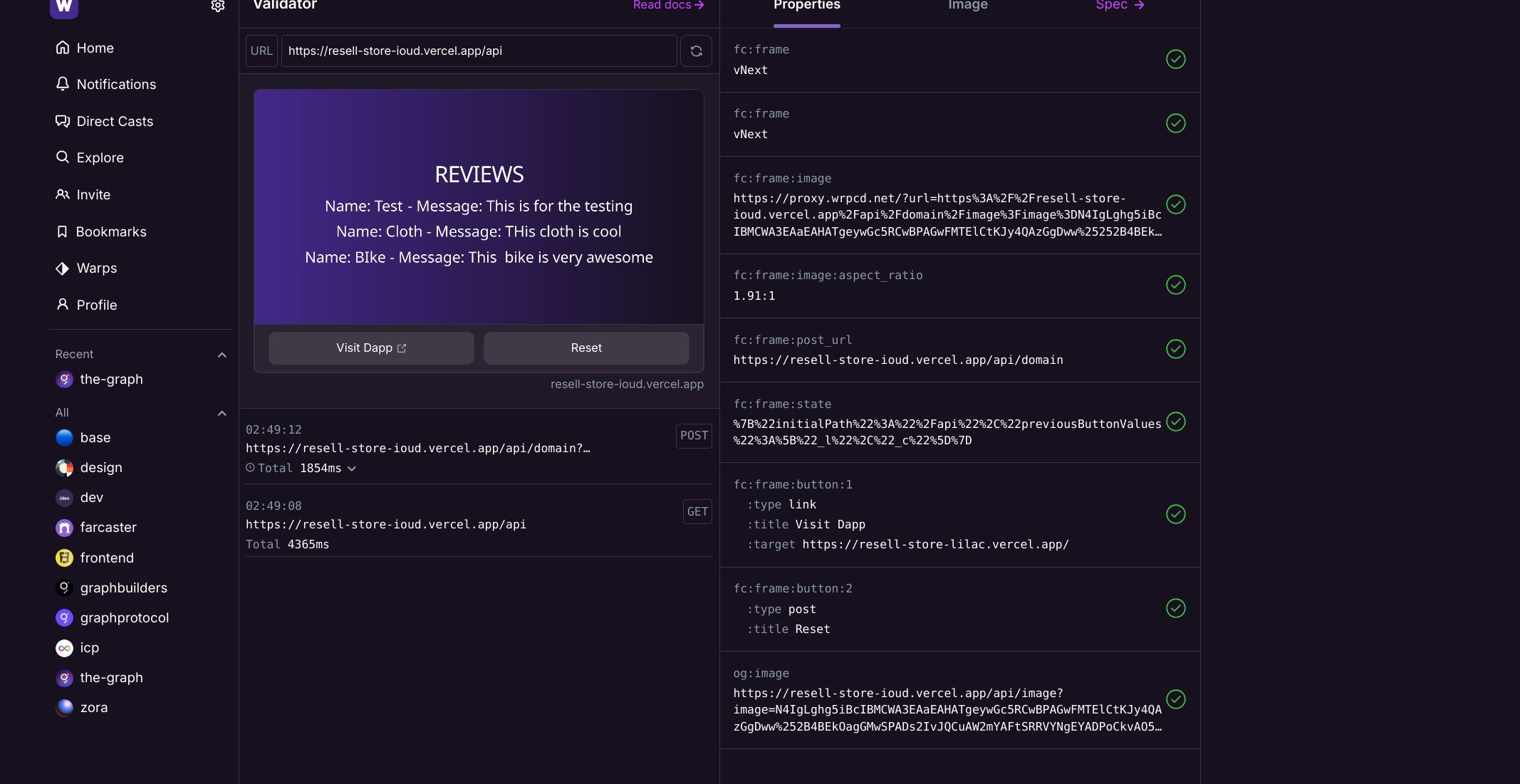Open the graphprotocol channel
1520x784 pixels.
113,618
